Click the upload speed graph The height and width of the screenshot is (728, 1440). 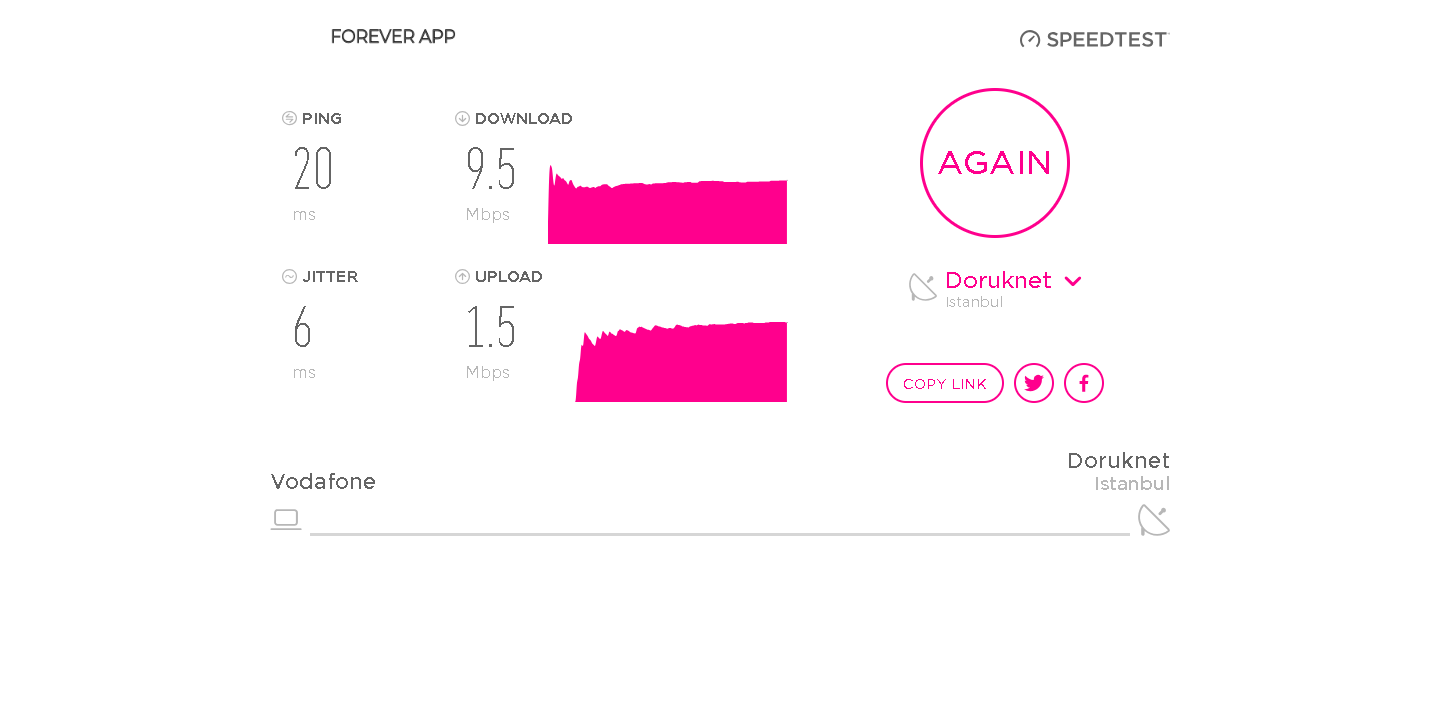pyautogui.click(x=681, y=362)
